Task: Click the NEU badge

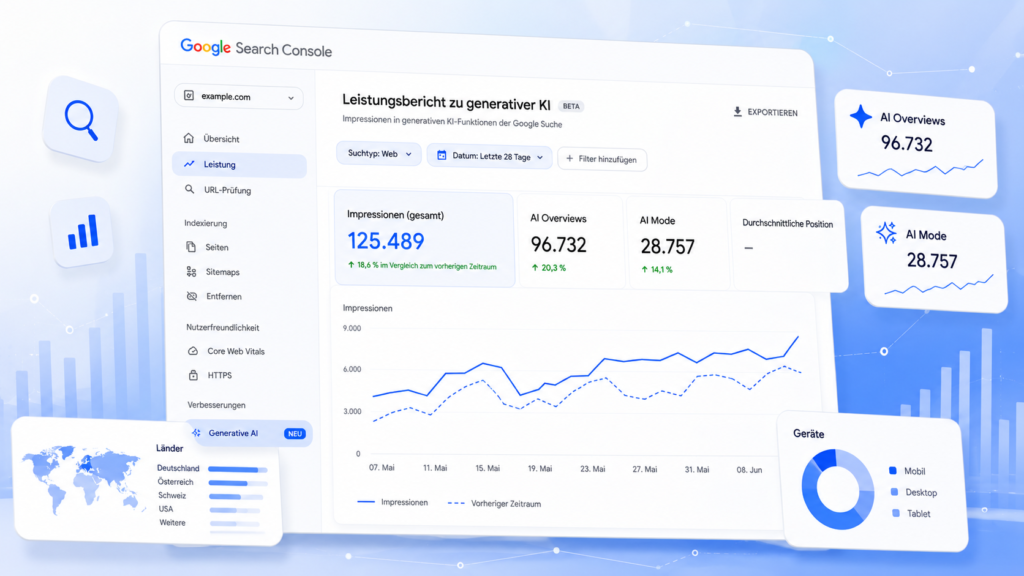Action: point(295,434)
